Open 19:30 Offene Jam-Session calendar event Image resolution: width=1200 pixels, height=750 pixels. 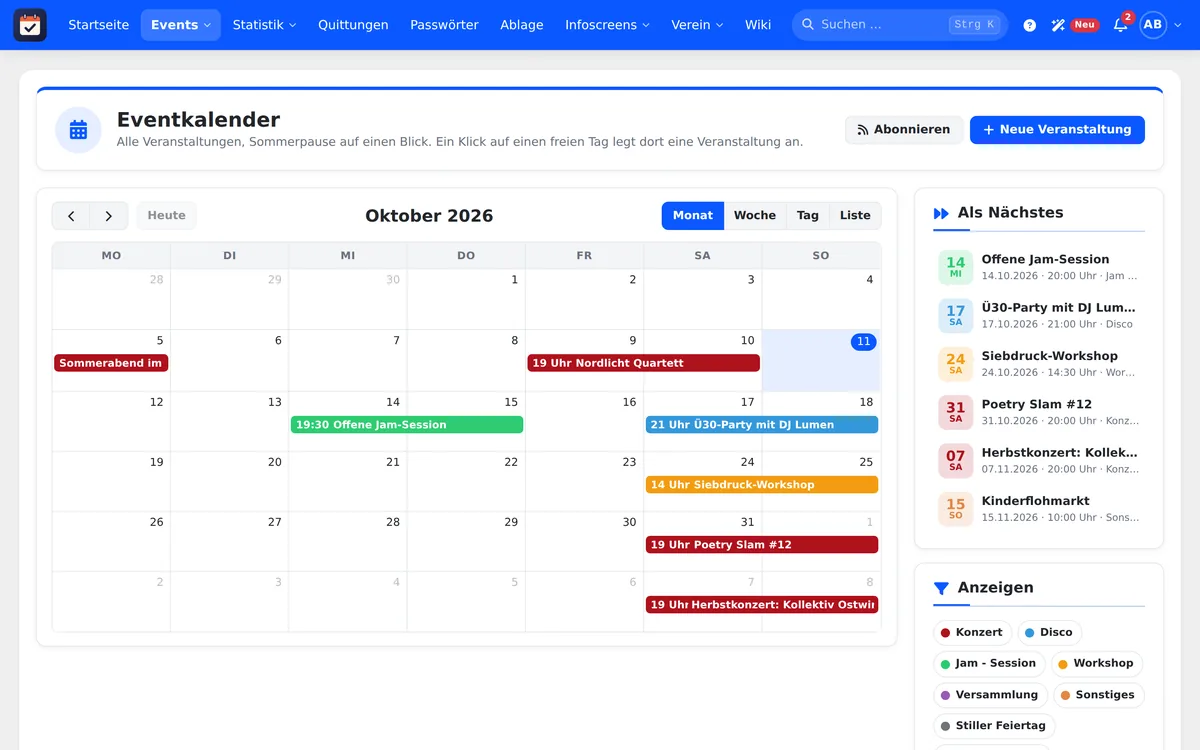[407, 425]
